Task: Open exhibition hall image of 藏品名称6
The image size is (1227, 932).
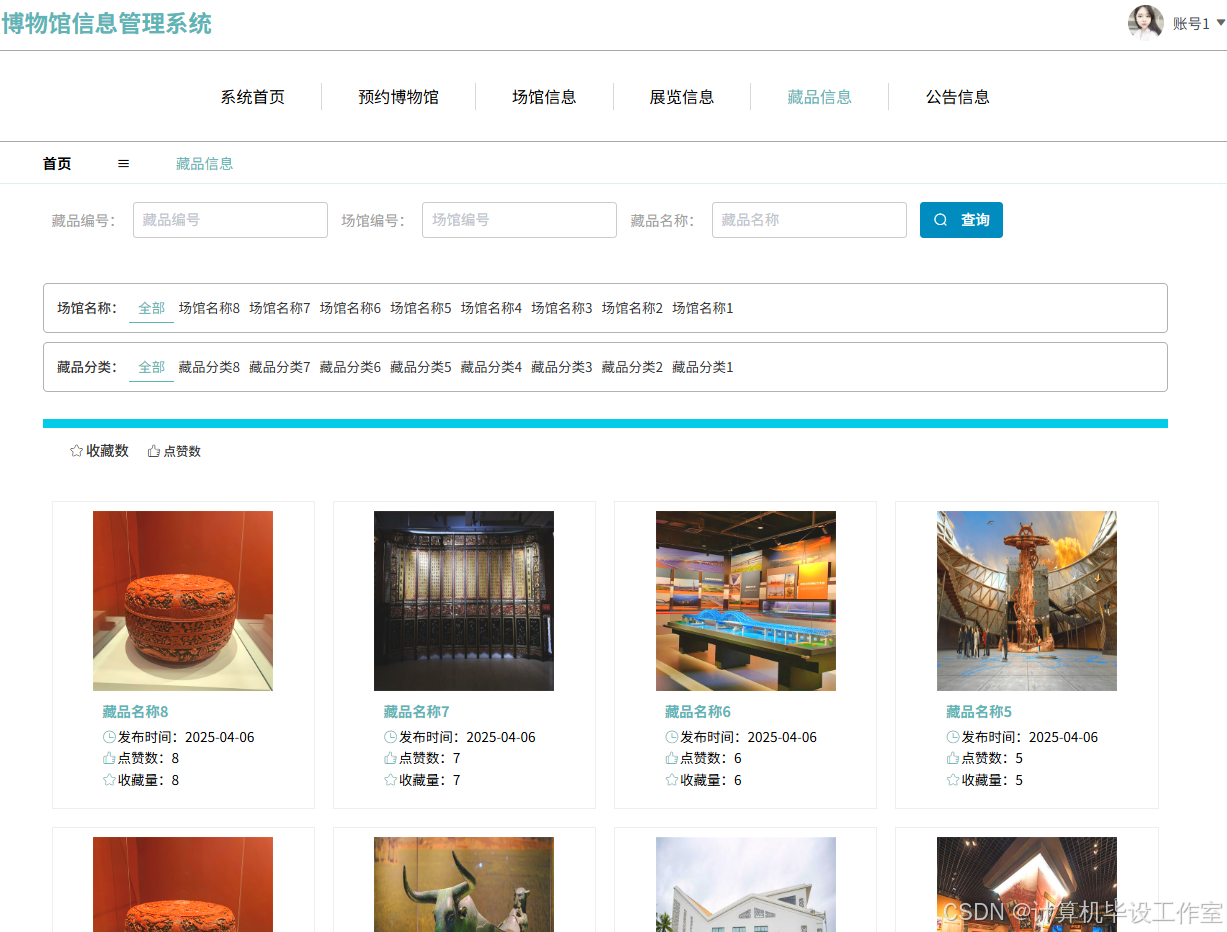Action: point(746,601)
